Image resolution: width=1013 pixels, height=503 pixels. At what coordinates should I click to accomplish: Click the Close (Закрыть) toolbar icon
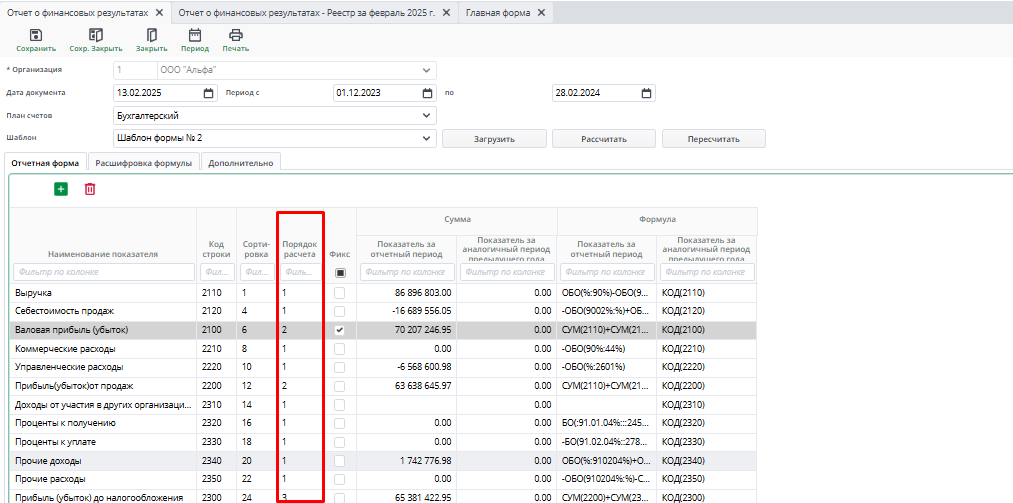(x=152, y=35)
